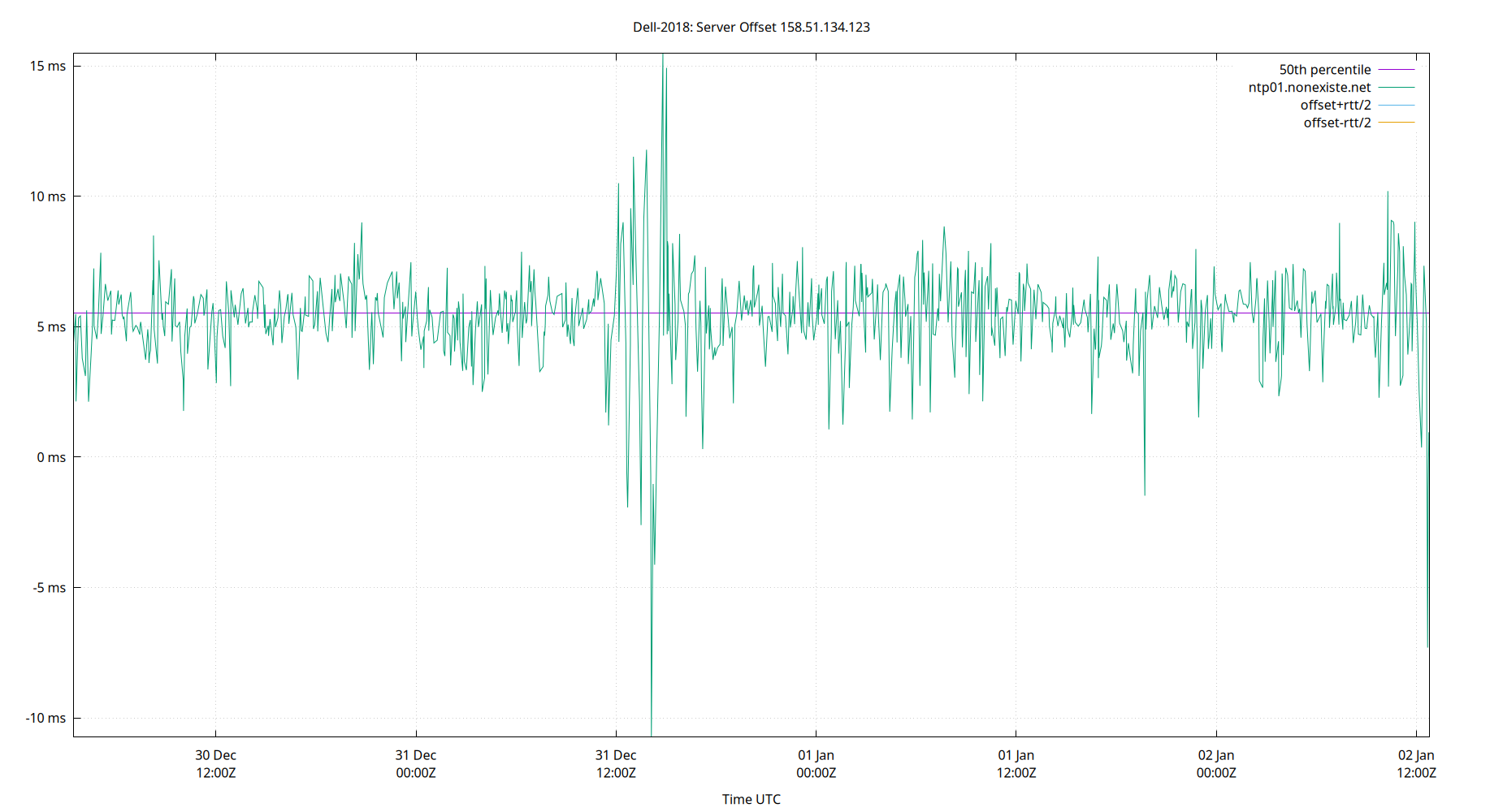Screen dimensions: 1503x812
Task: Select the 0 ms gridline label
Action: coord(50,457)
